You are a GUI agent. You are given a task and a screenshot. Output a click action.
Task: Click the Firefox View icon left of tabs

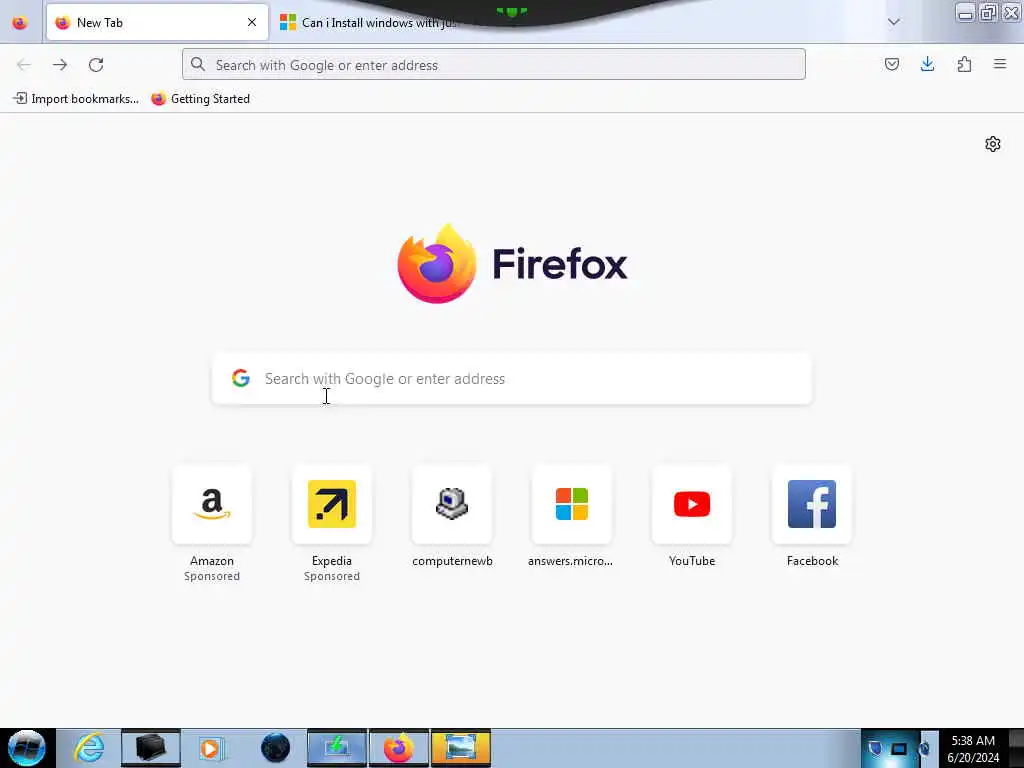tap(20, 23)
